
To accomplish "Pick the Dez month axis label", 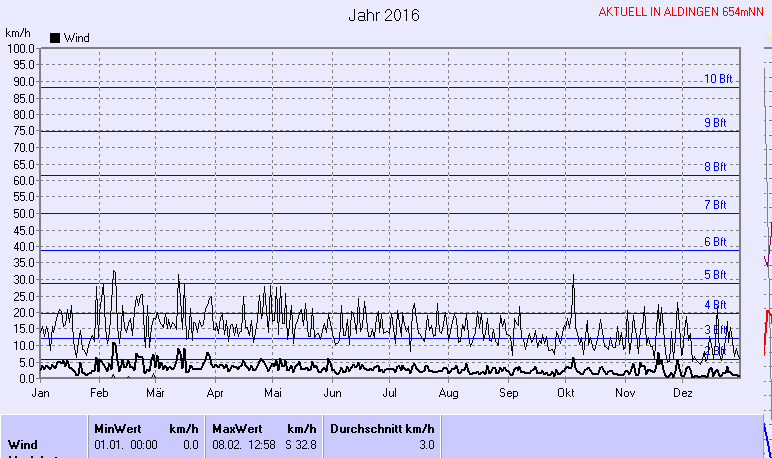I will pyautogui.click(x=684, y=394).
